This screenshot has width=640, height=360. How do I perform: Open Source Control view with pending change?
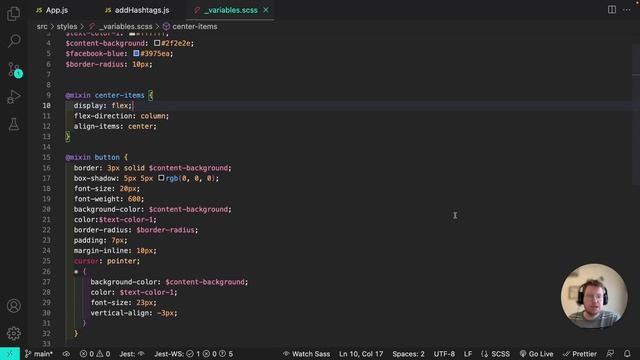[x=14, y=69]
